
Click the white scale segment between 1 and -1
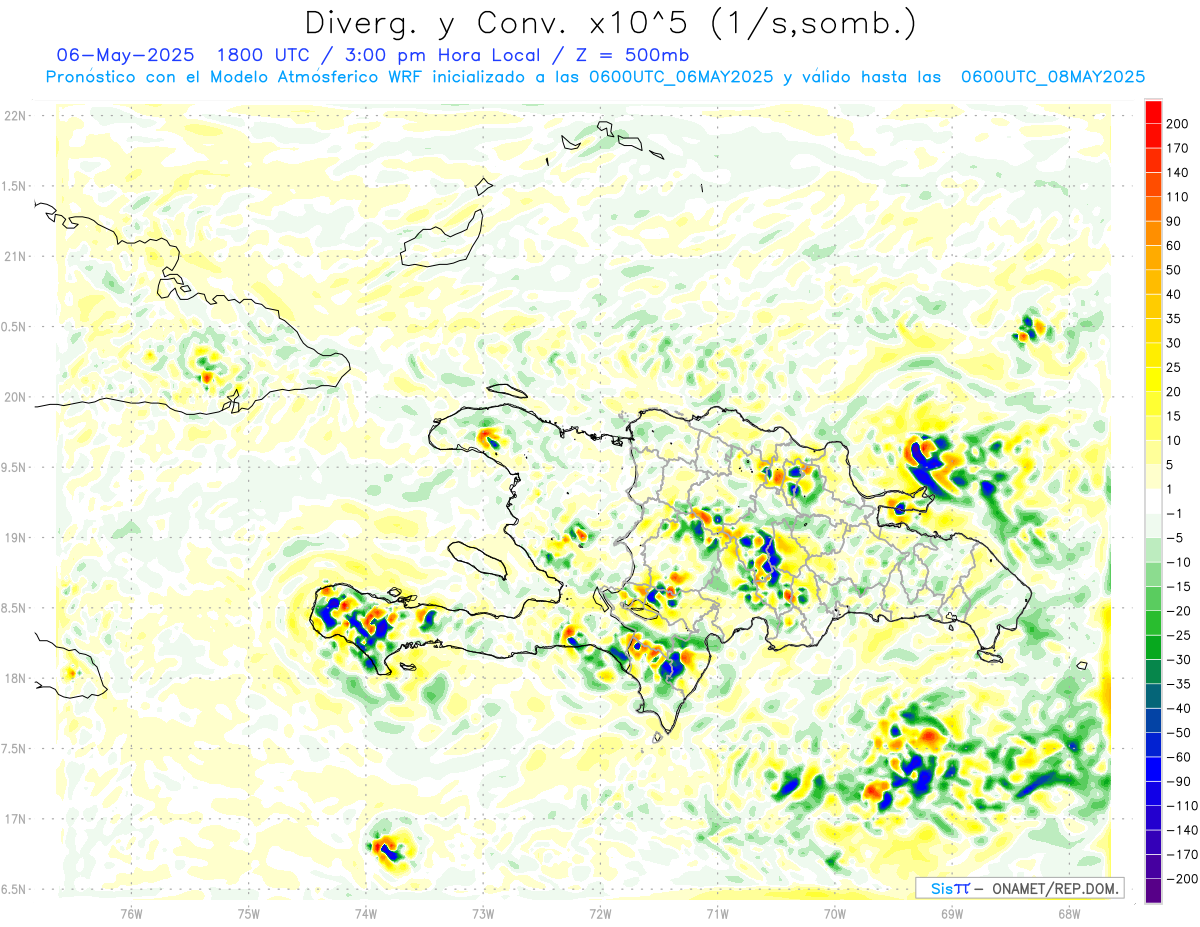(1153, 501)
